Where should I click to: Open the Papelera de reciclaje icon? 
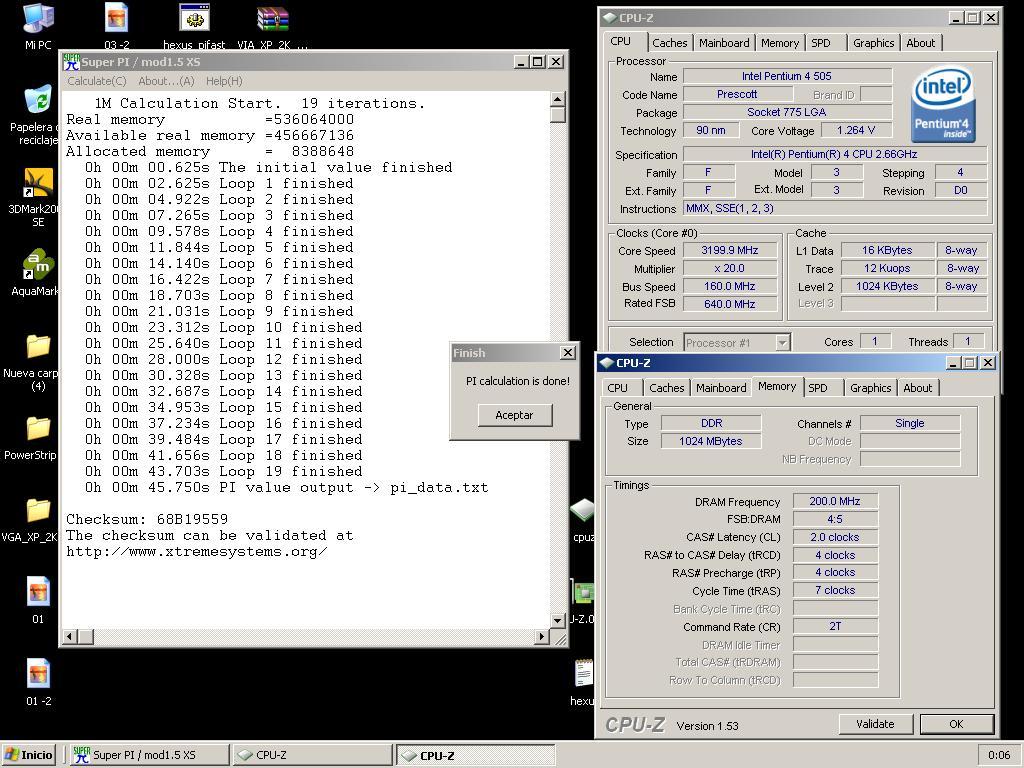coord(38,99)
